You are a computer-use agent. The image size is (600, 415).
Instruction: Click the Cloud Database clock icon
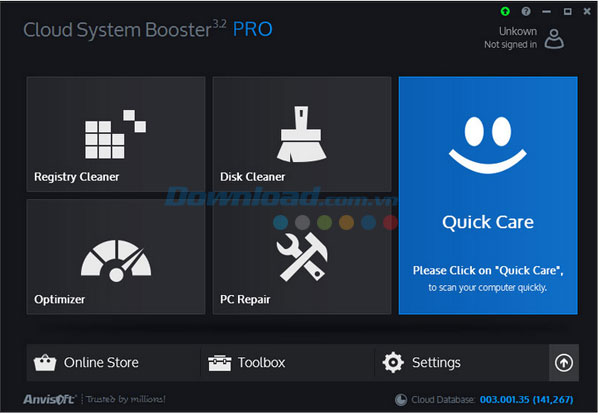tap(401, 400)
